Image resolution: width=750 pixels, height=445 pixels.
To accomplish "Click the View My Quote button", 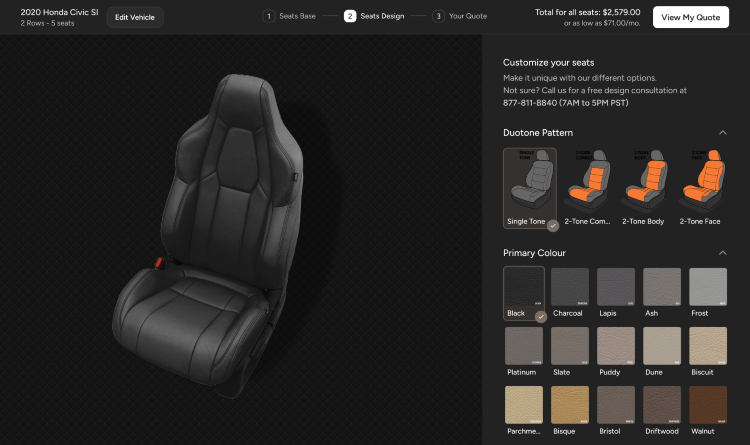I will pos(690,17).
